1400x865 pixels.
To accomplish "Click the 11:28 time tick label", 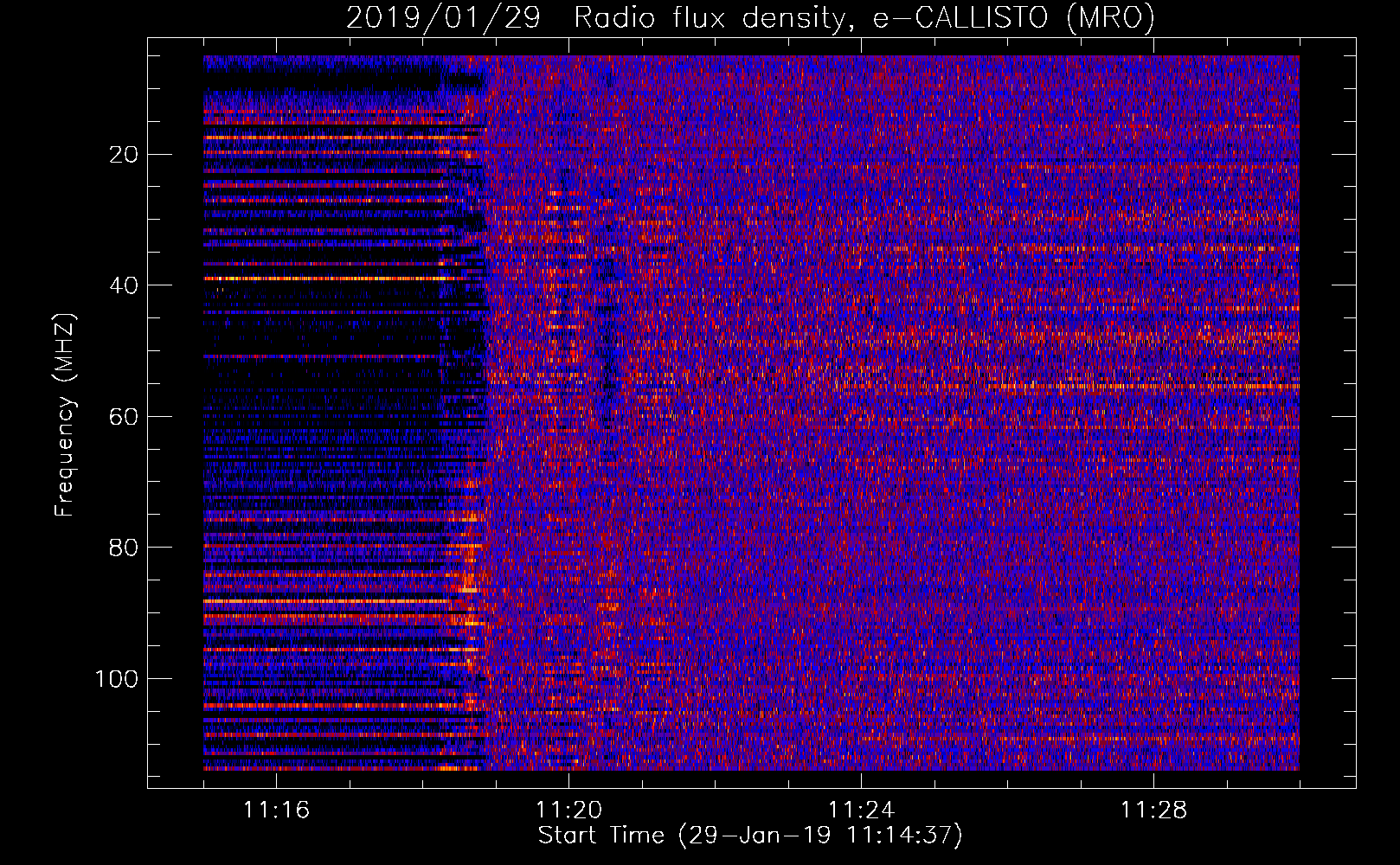I will [x=1153, y=811].
